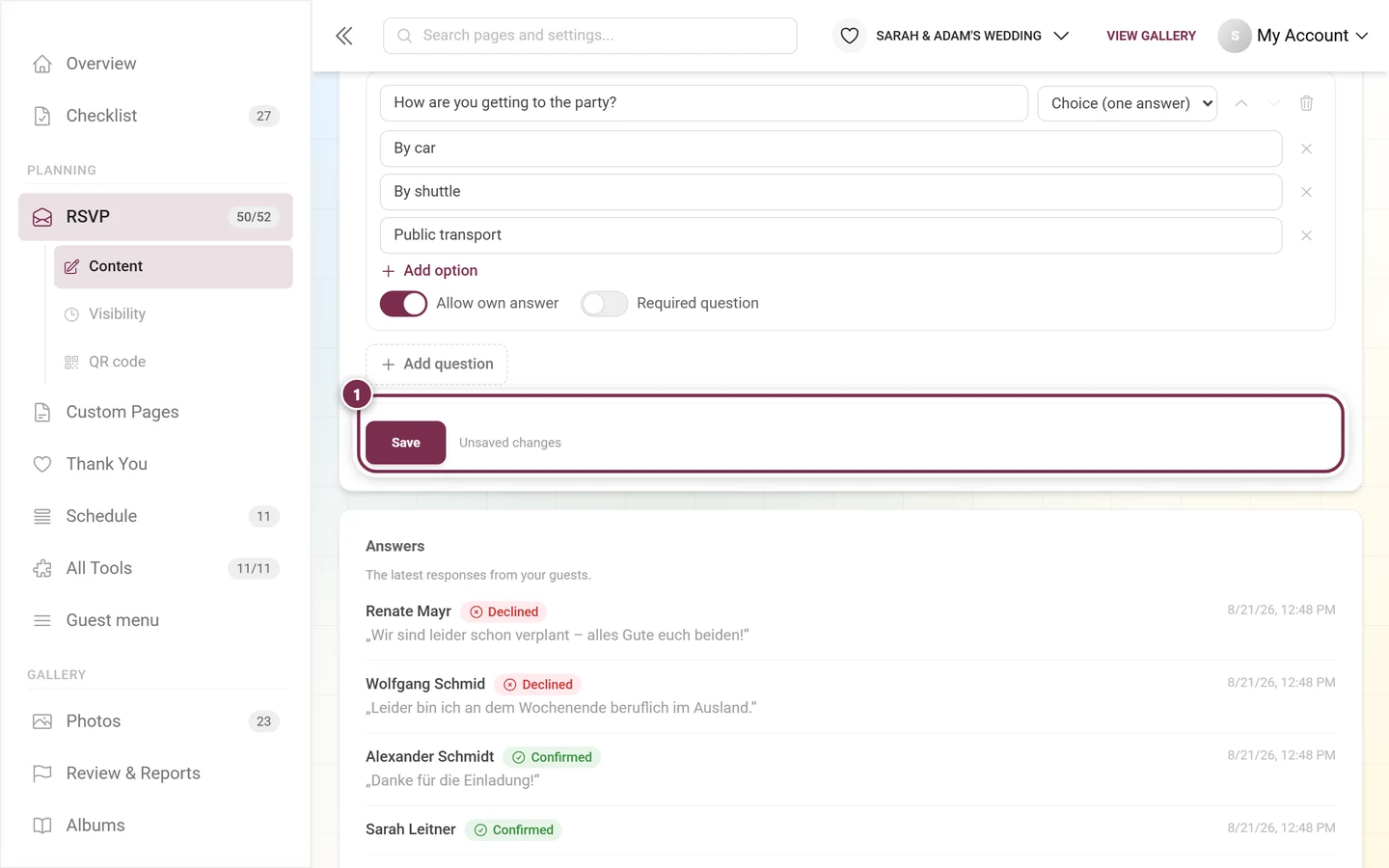Navigate to Custom Pages
Screen dimensions: 1389x868
tap(156, 413)
